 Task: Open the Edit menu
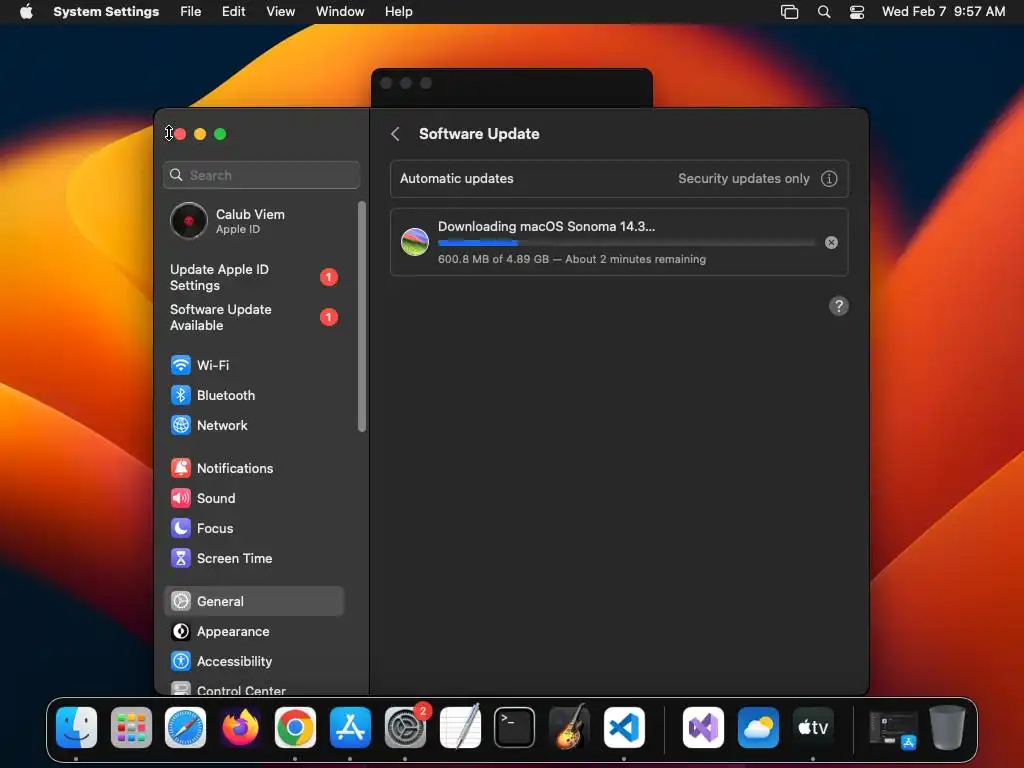click(233, 12)
